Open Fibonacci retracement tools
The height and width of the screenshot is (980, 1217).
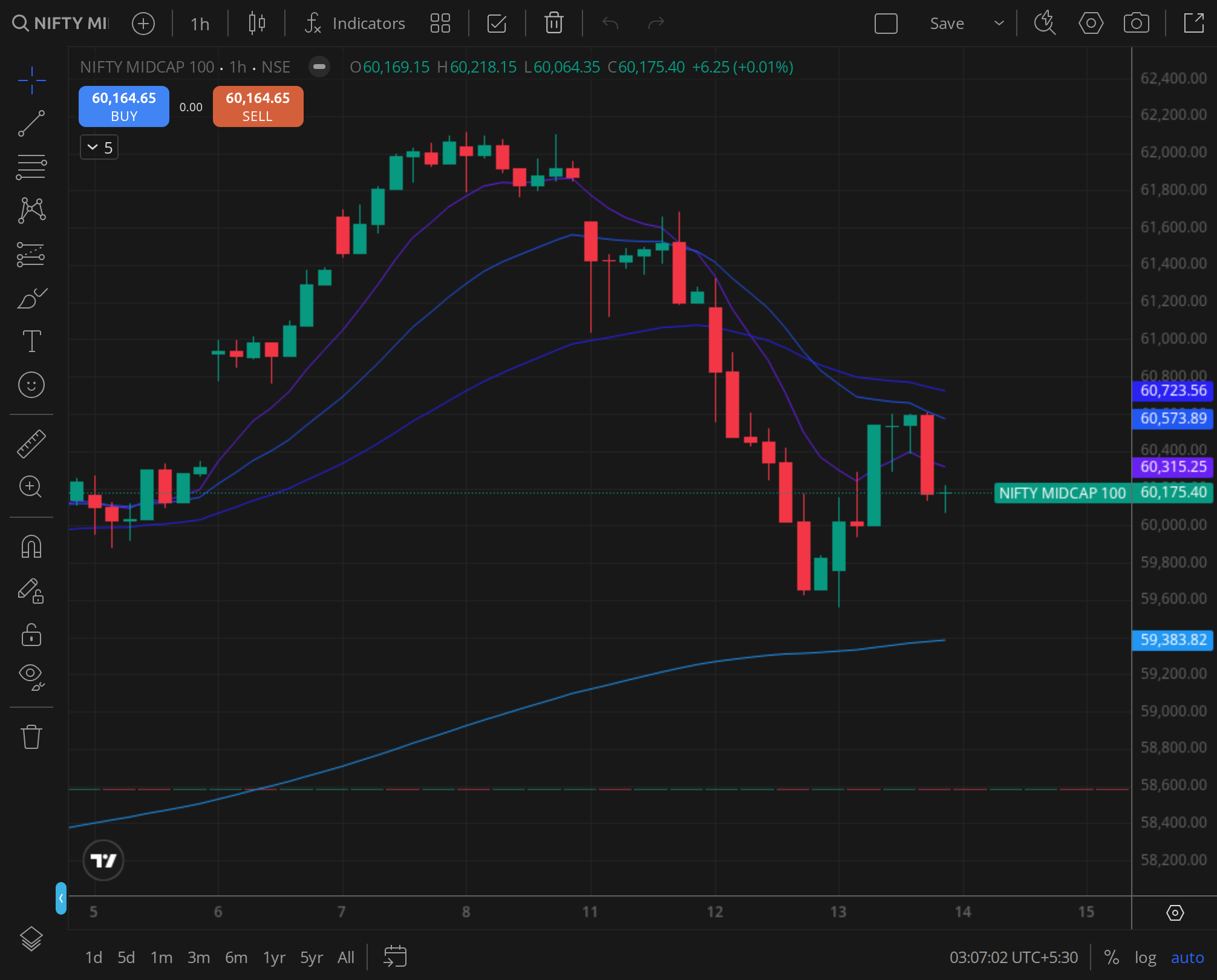click(31, 167)
